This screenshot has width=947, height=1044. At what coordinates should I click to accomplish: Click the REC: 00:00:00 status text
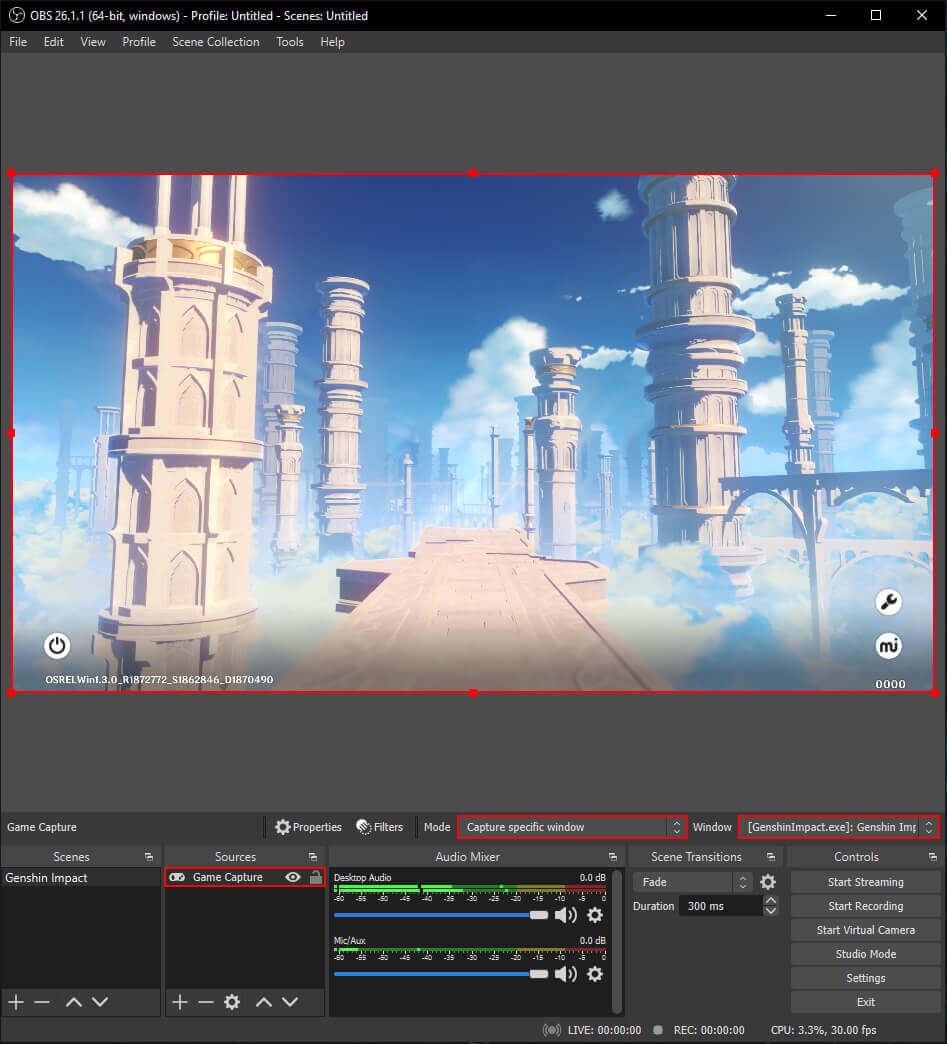coord(709,1030)
